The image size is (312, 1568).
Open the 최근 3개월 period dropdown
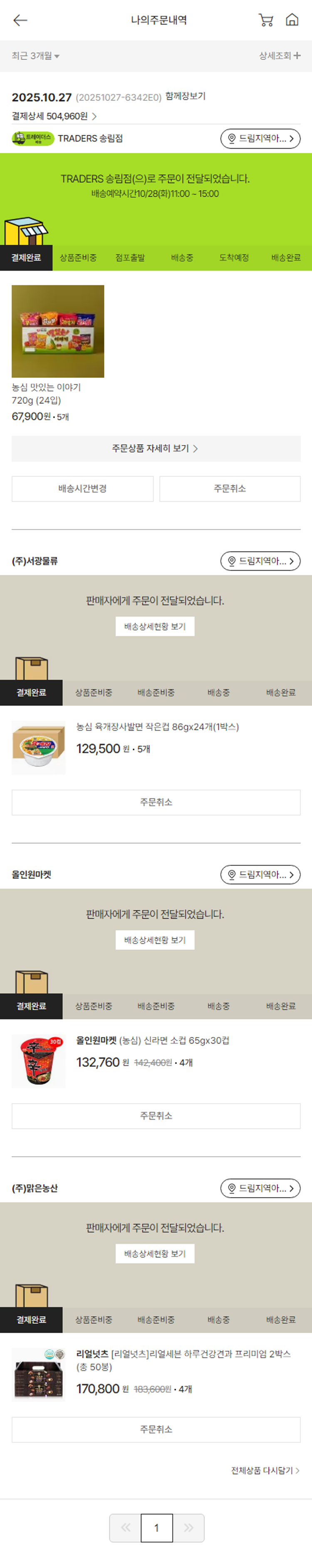[35, 56]
